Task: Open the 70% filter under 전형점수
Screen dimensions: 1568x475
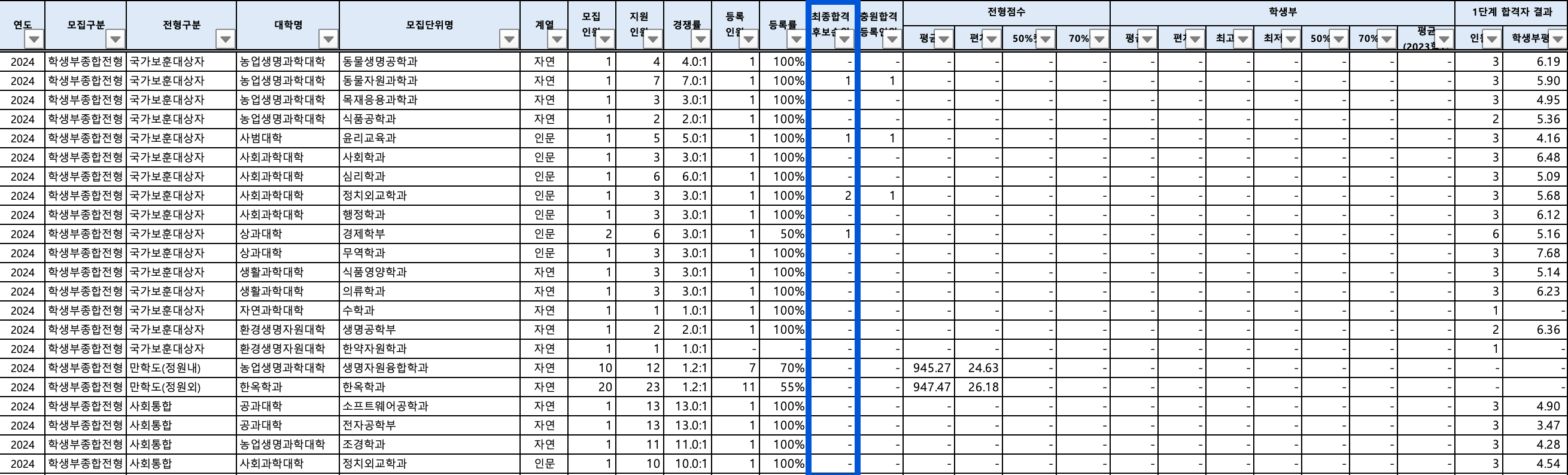Action: tap(1099, 39)
